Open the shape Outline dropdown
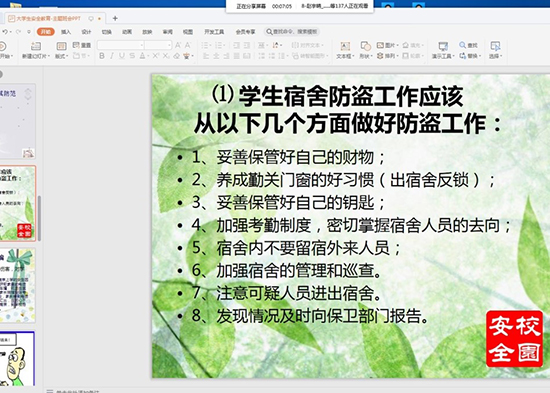550x393 pixels. (413, 56)
